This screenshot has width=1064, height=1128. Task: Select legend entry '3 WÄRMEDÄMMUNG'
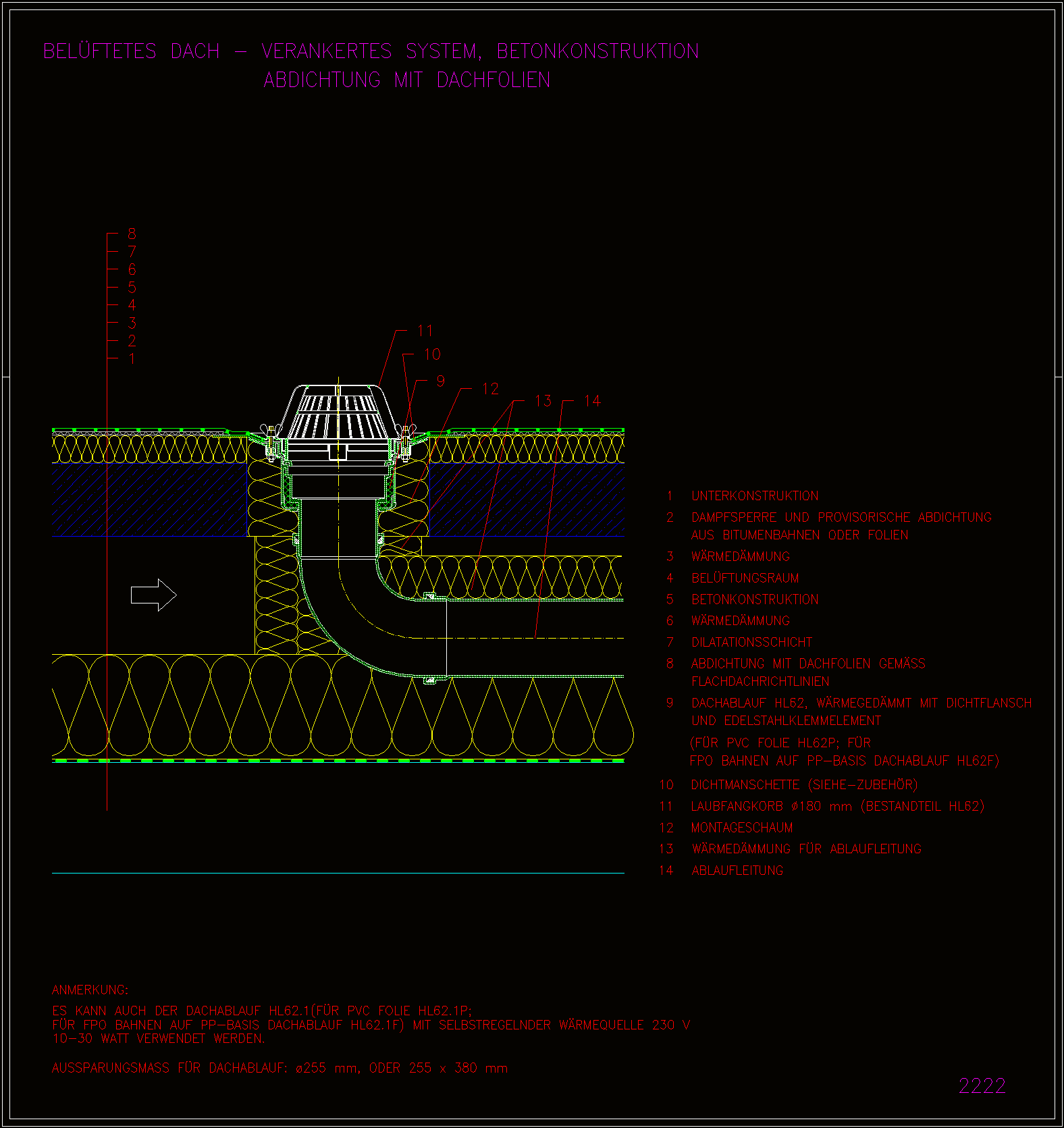pyautogui.click(x=728, y=557)
